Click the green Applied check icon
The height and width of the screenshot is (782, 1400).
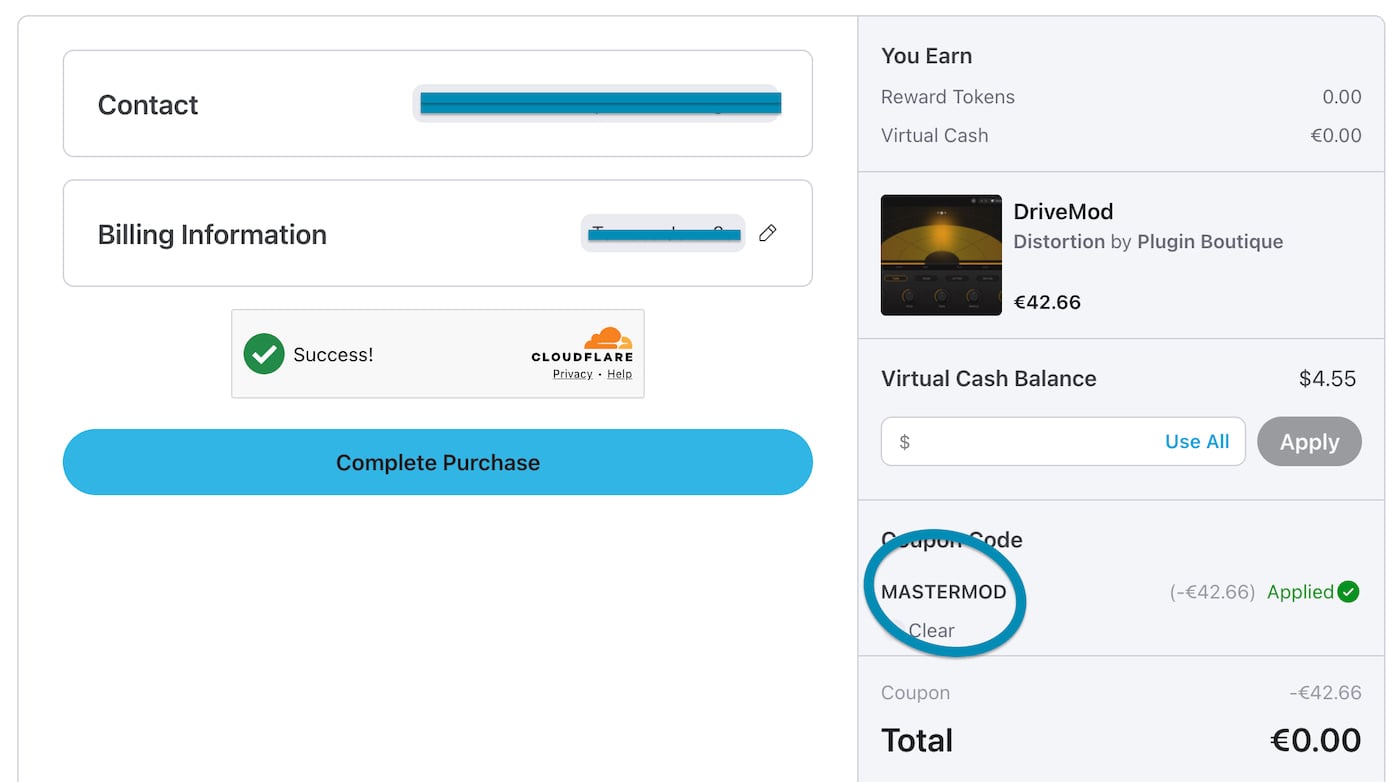coord(1348,592)
